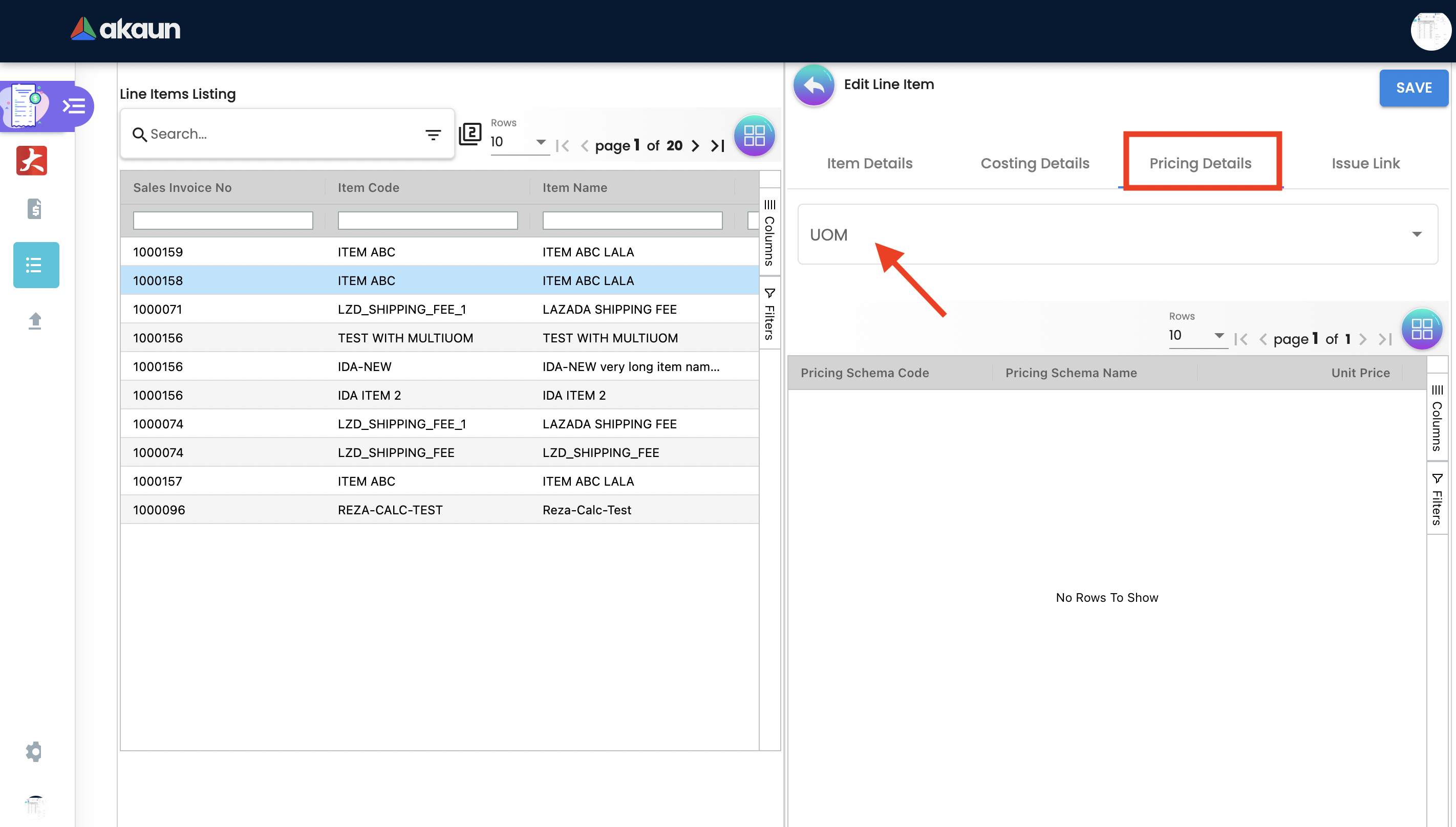The width and height of the screenshot is (1456, 827).
Task: Click the Item Code filter input field
Action: (x=427, y=221)
